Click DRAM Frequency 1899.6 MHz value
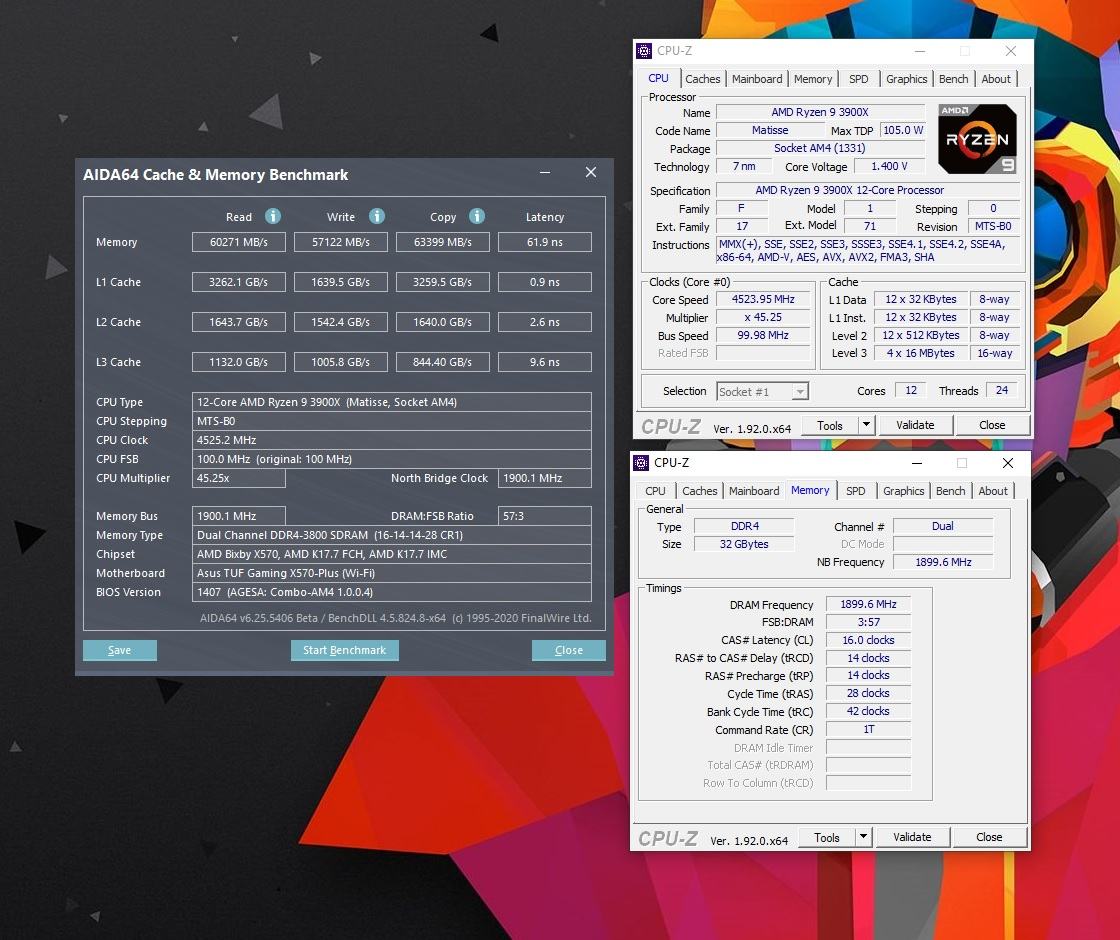This screenshot has width=1120, height=940. [868, 604]
